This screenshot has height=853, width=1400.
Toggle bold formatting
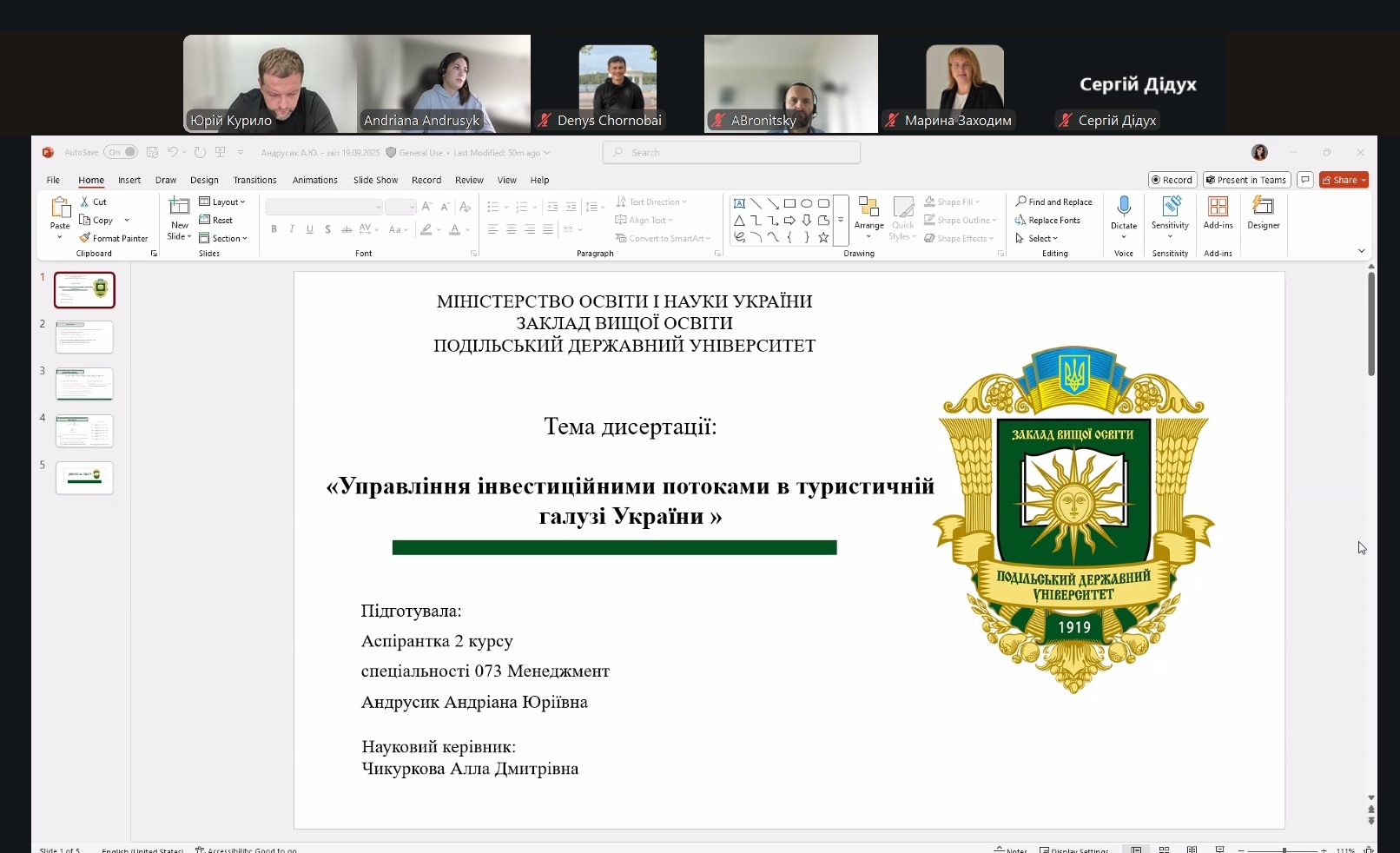click(x=274, y=229)
